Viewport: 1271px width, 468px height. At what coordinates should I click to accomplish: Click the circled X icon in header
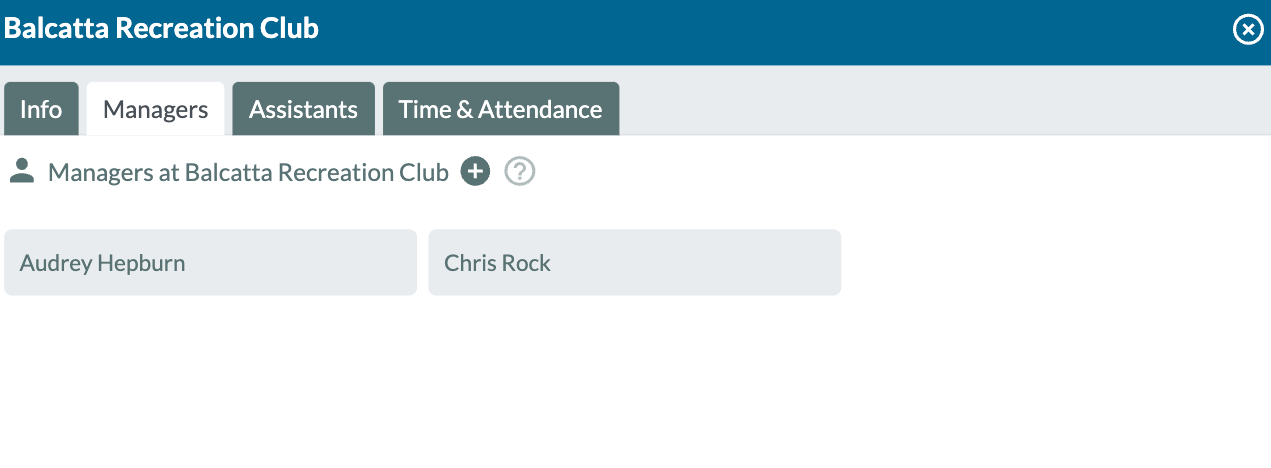pos(1247,30)
